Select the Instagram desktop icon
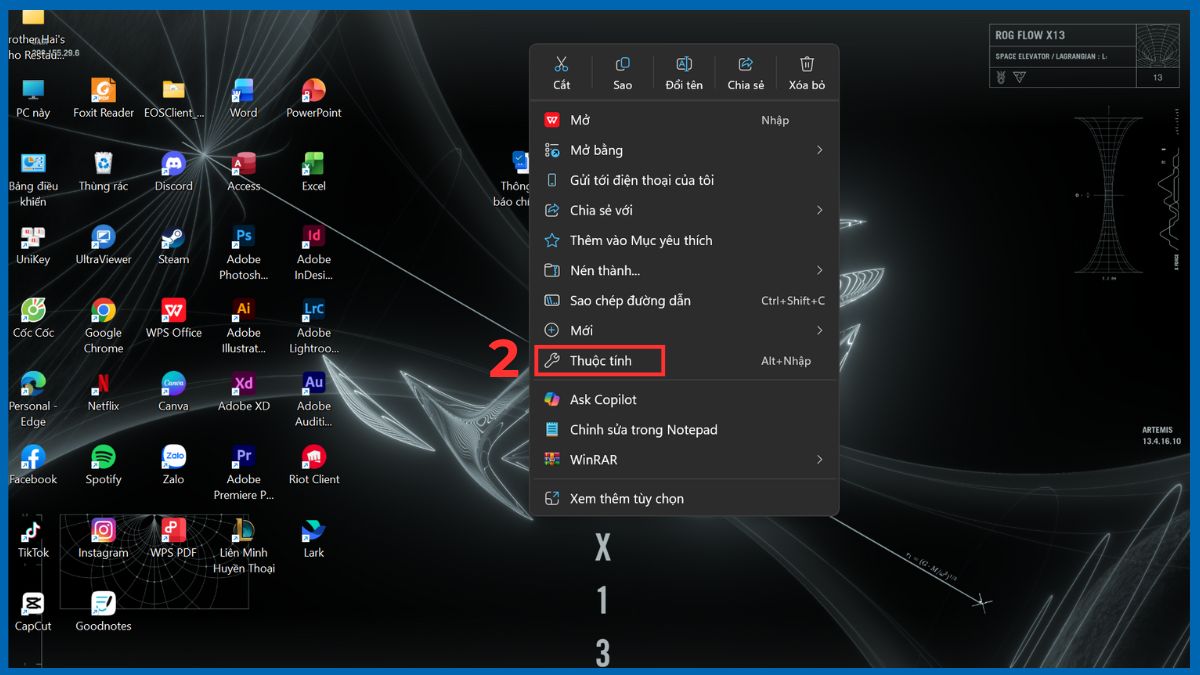This screenshot has width=1200, height=675. pos(103,538)
